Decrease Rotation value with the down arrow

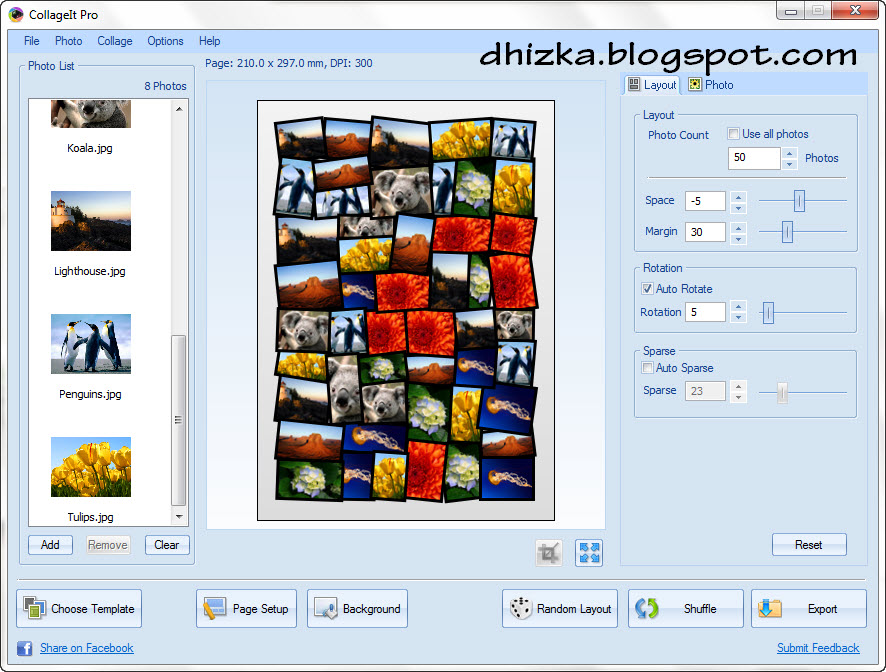[x=738, y=318]
